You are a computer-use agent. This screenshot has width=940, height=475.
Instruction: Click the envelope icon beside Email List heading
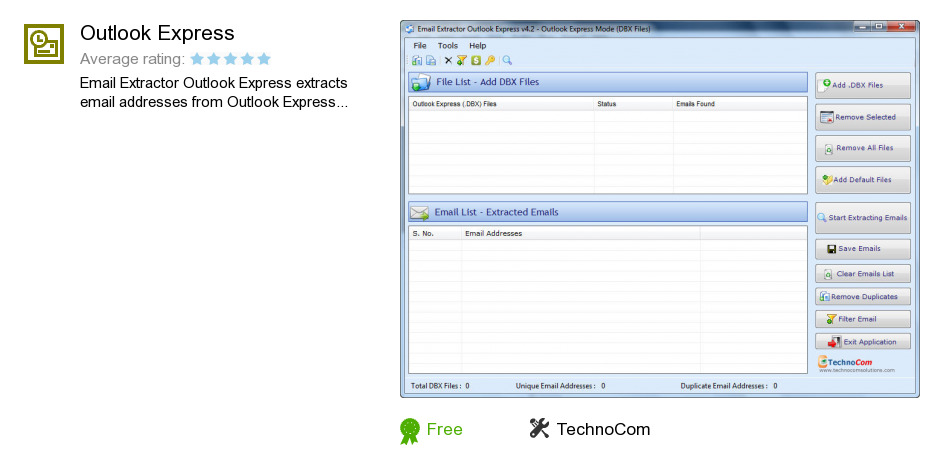coord(420,213)
